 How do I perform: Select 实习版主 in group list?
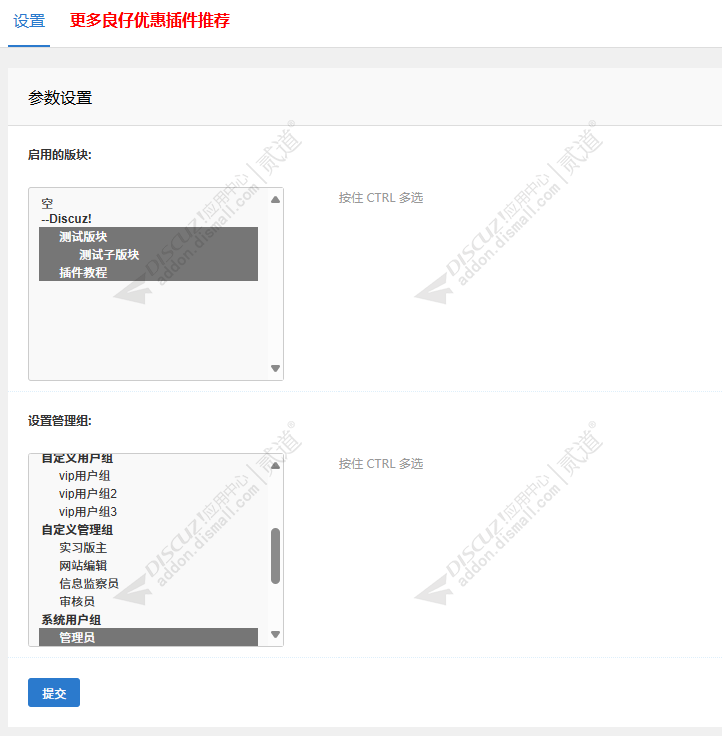[148, 547]
